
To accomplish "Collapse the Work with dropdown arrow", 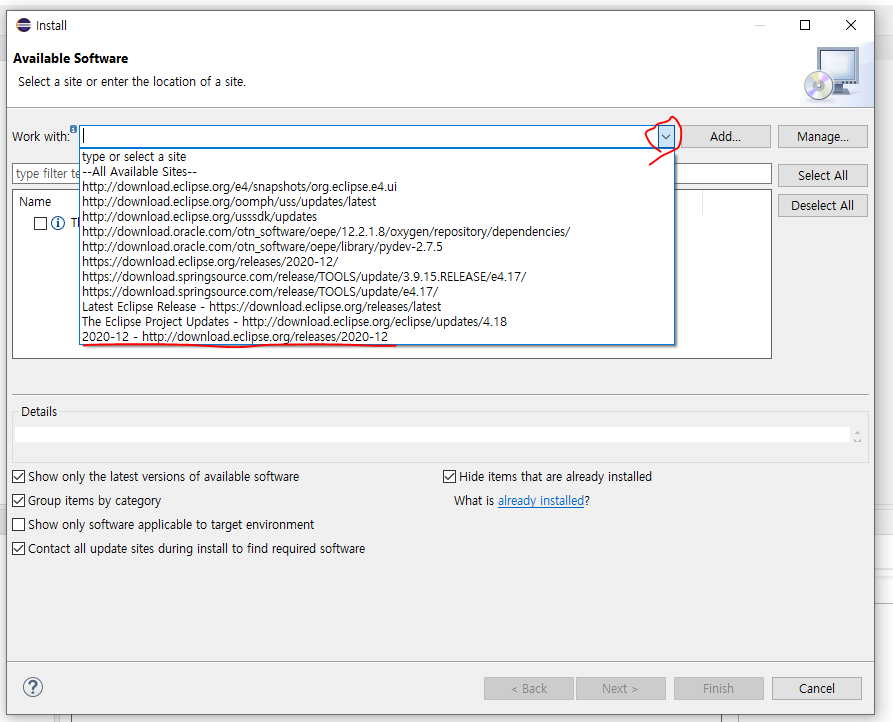I will pyautogui.click(x=666, y=137).
